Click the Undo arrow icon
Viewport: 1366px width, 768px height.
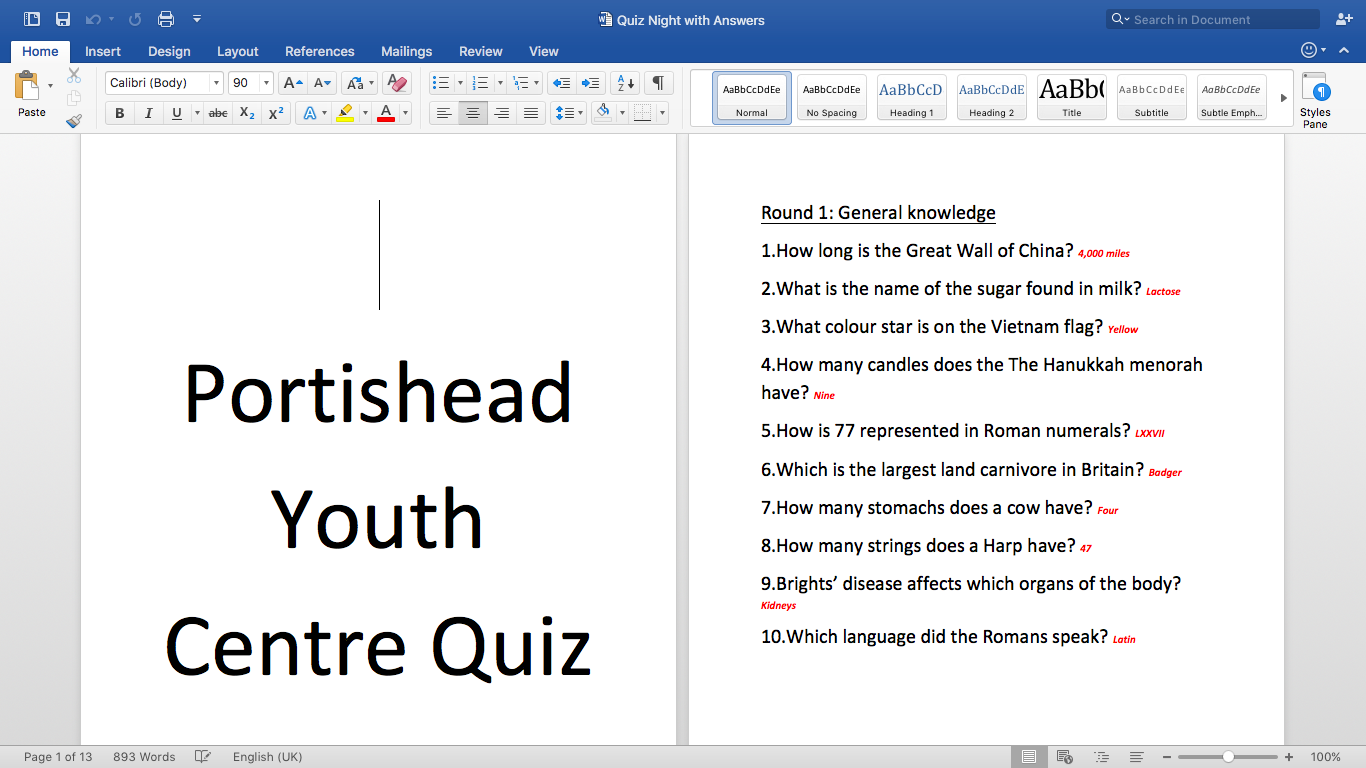[x=93, y=19]
